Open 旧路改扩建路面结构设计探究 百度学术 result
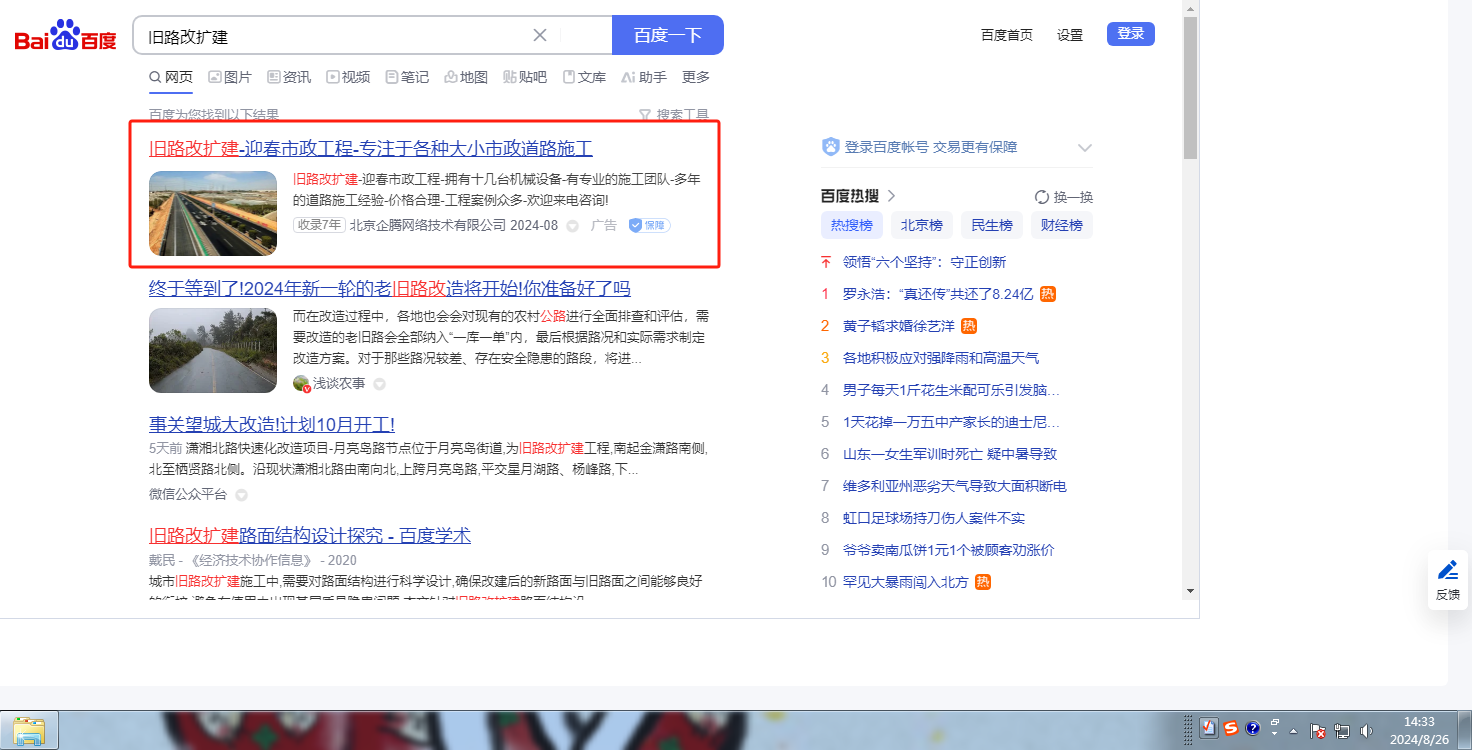The image size is (1472, 750). point(310,535)
